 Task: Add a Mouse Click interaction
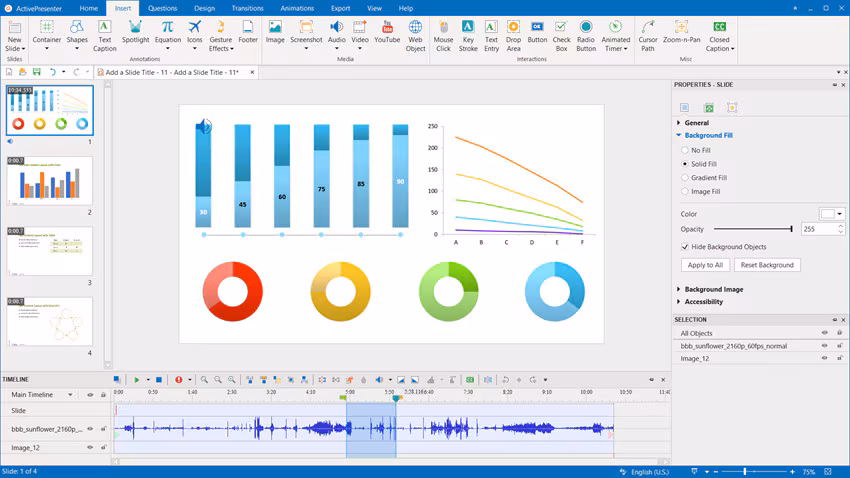pos(443,35)
